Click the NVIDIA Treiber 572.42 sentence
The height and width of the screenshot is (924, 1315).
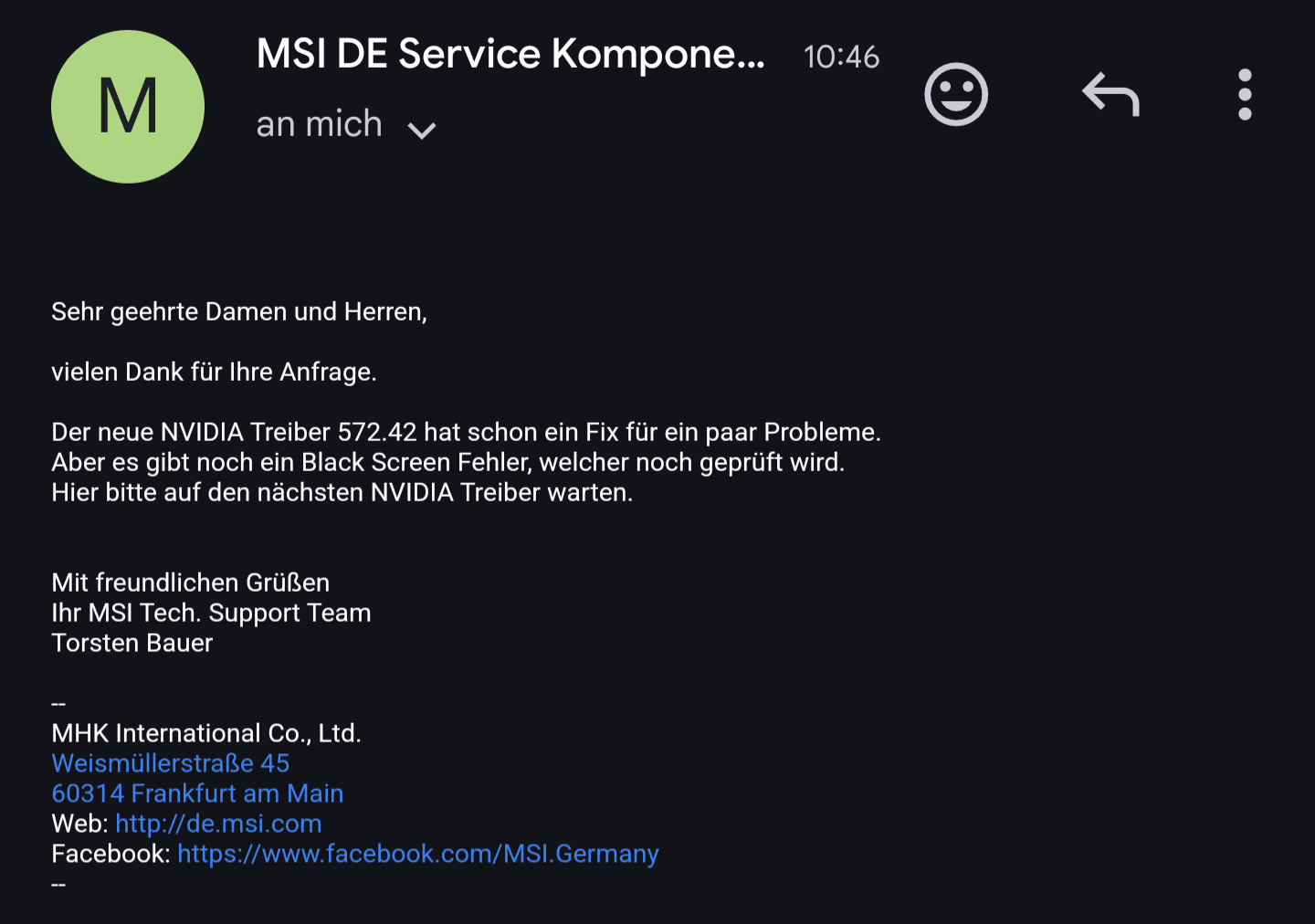(466, 432)
